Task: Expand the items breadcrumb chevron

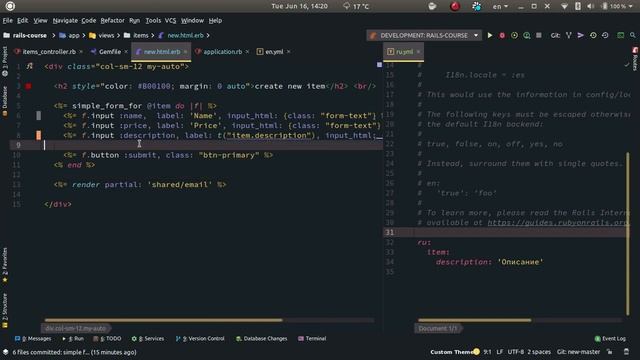Action: click(x=153, y=36)
